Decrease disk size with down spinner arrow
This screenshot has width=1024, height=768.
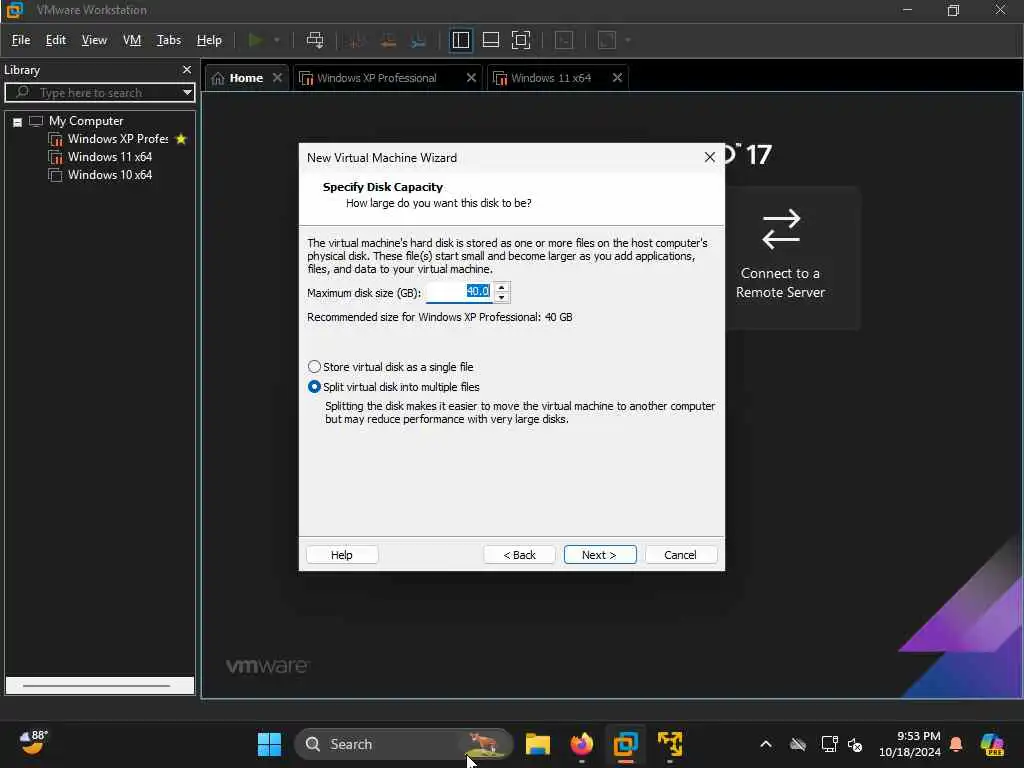[x=502, y=298]
